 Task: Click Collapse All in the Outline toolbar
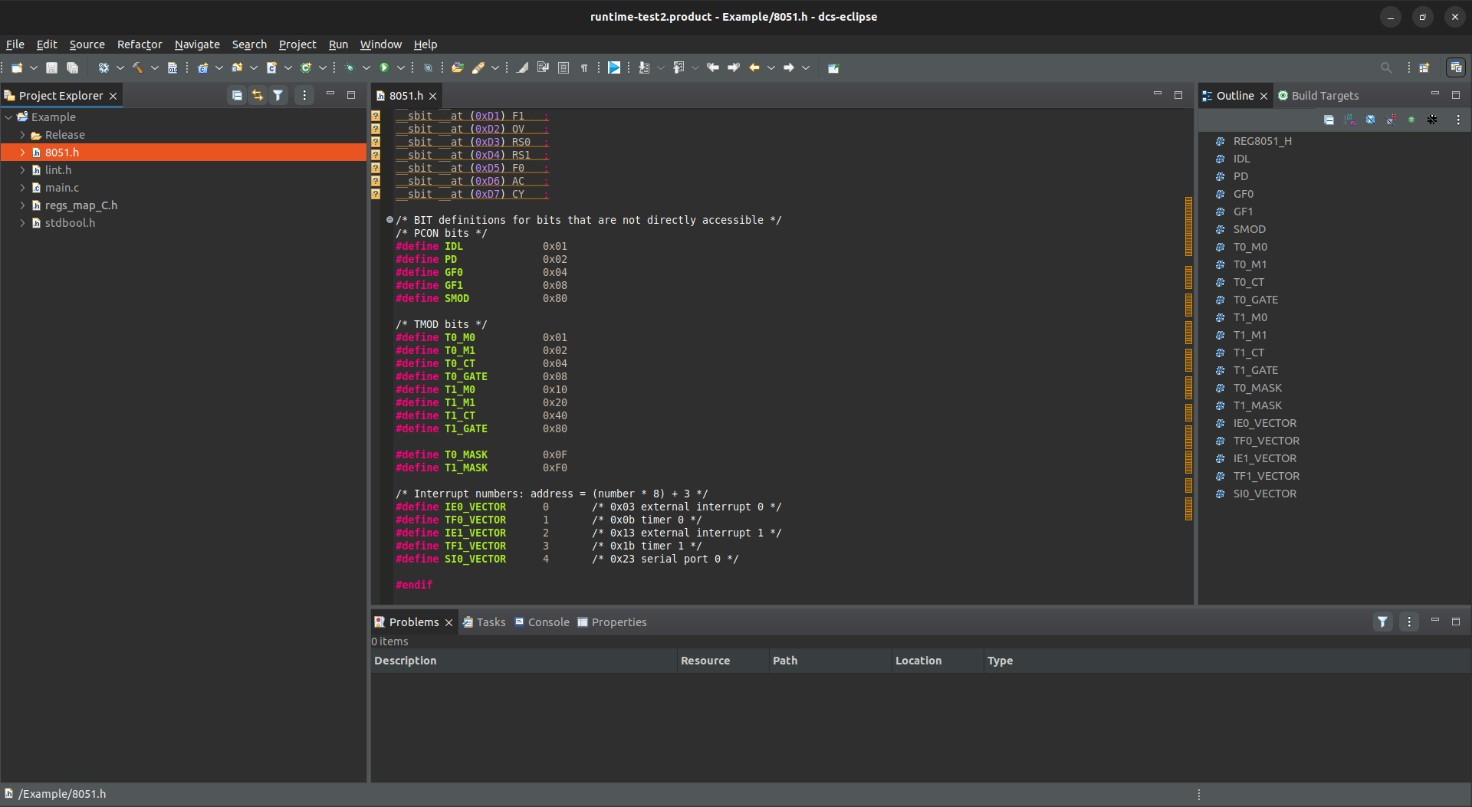click(1329, 119)
